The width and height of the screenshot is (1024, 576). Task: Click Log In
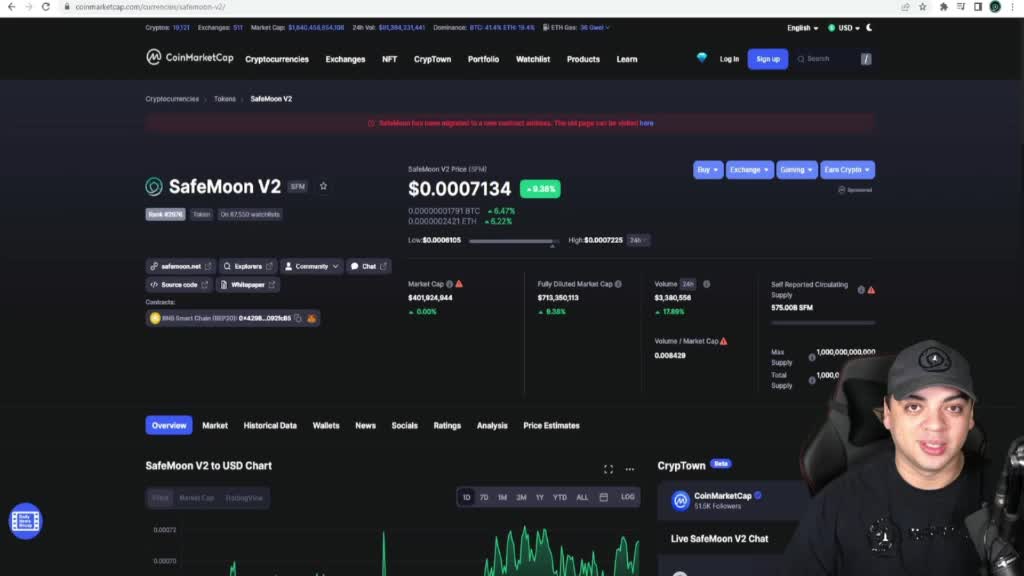[x=729, y=59]
